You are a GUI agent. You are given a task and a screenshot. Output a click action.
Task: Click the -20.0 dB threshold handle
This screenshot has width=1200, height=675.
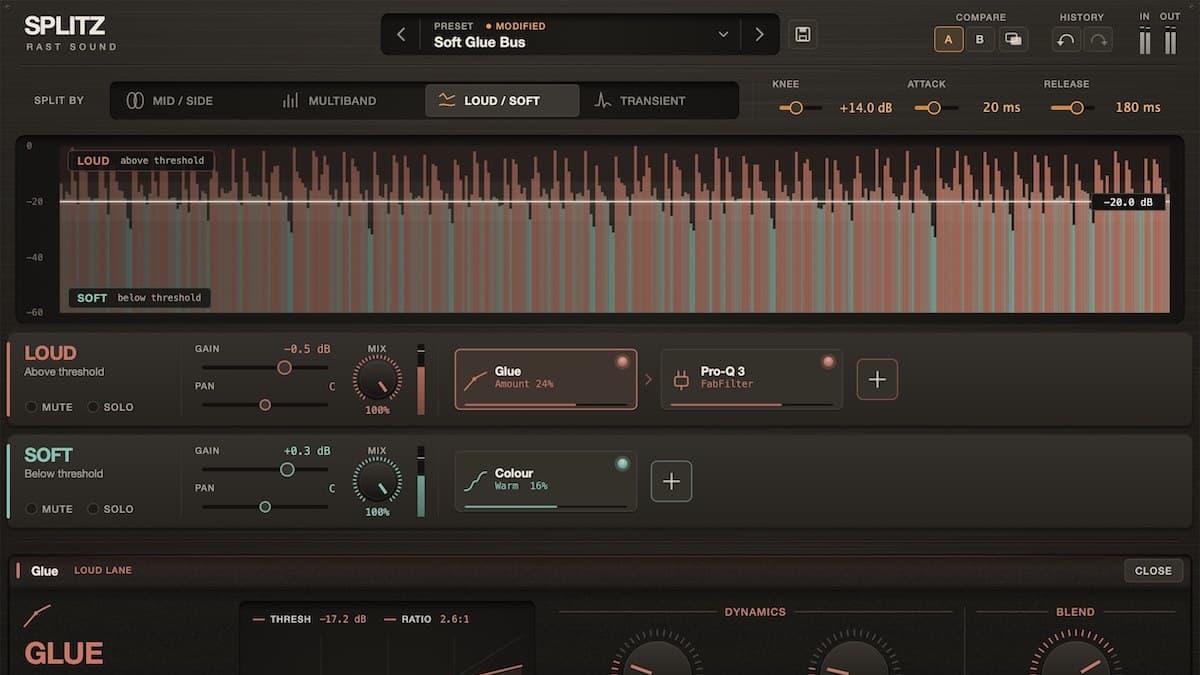1127,202
